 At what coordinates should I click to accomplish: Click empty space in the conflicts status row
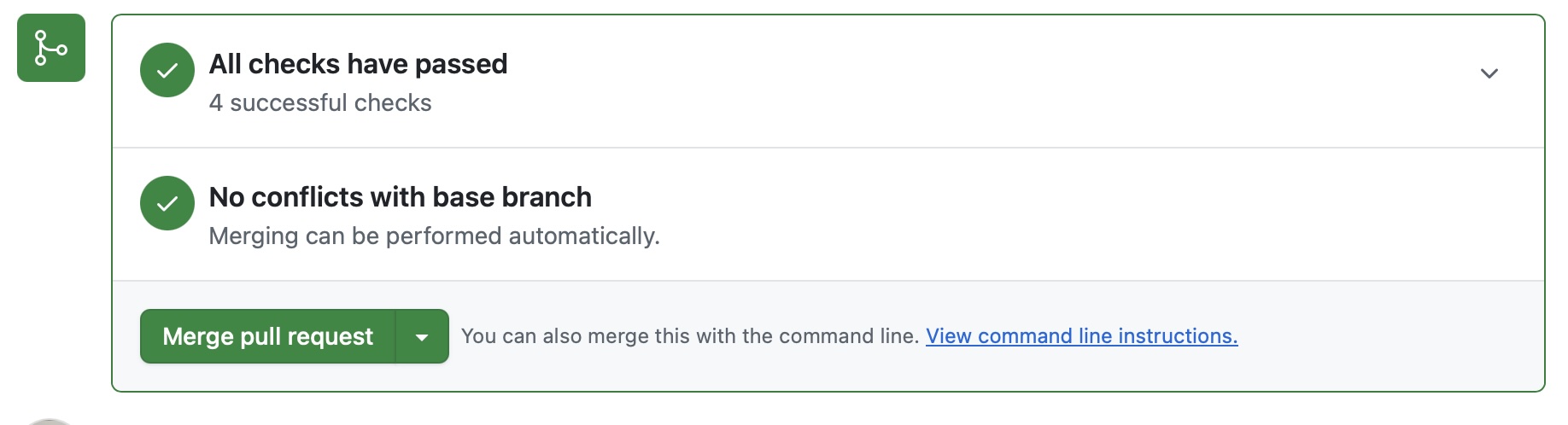point(1025,213)
